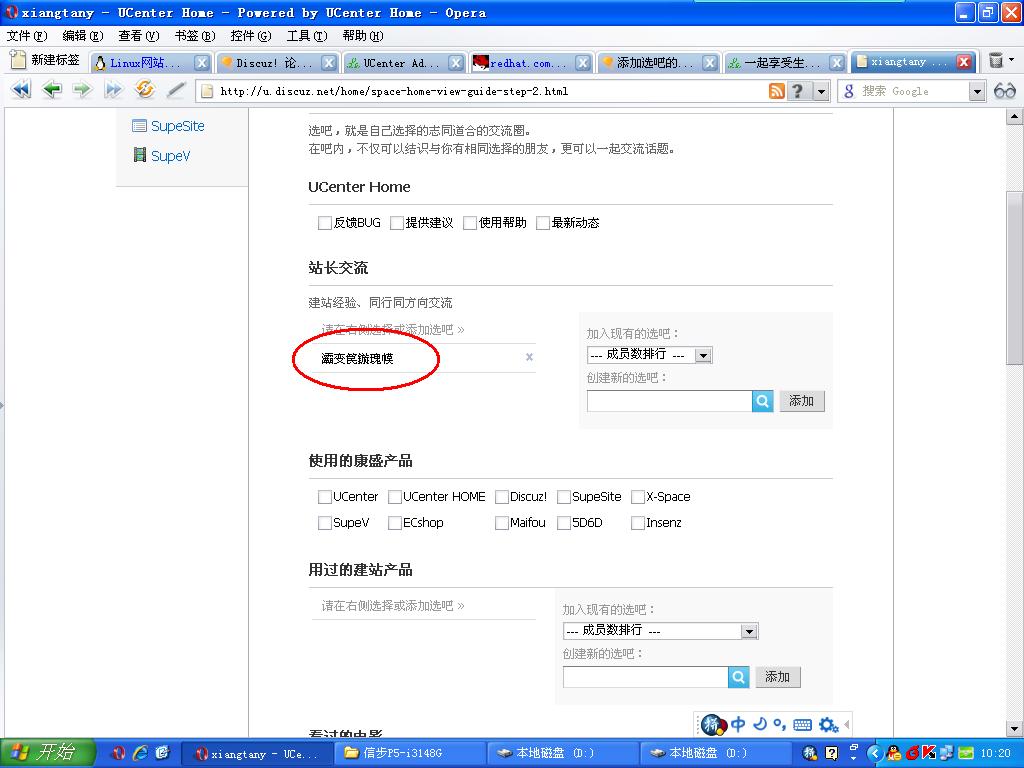Open the 编辑 menu
The width and height of the screenshot is (1024, 768).
(83, 35)
